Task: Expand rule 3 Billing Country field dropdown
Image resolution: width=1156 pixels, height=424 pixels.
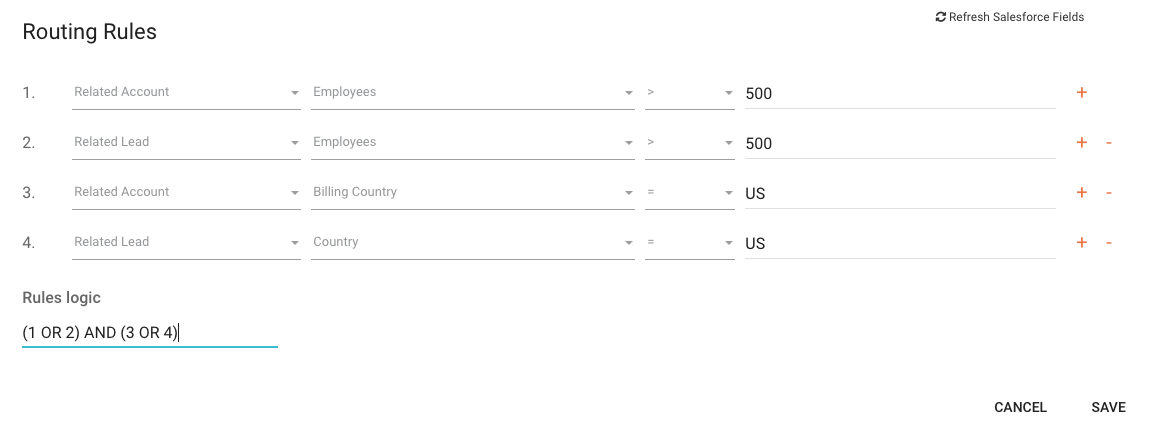Action: coord(472,193)
